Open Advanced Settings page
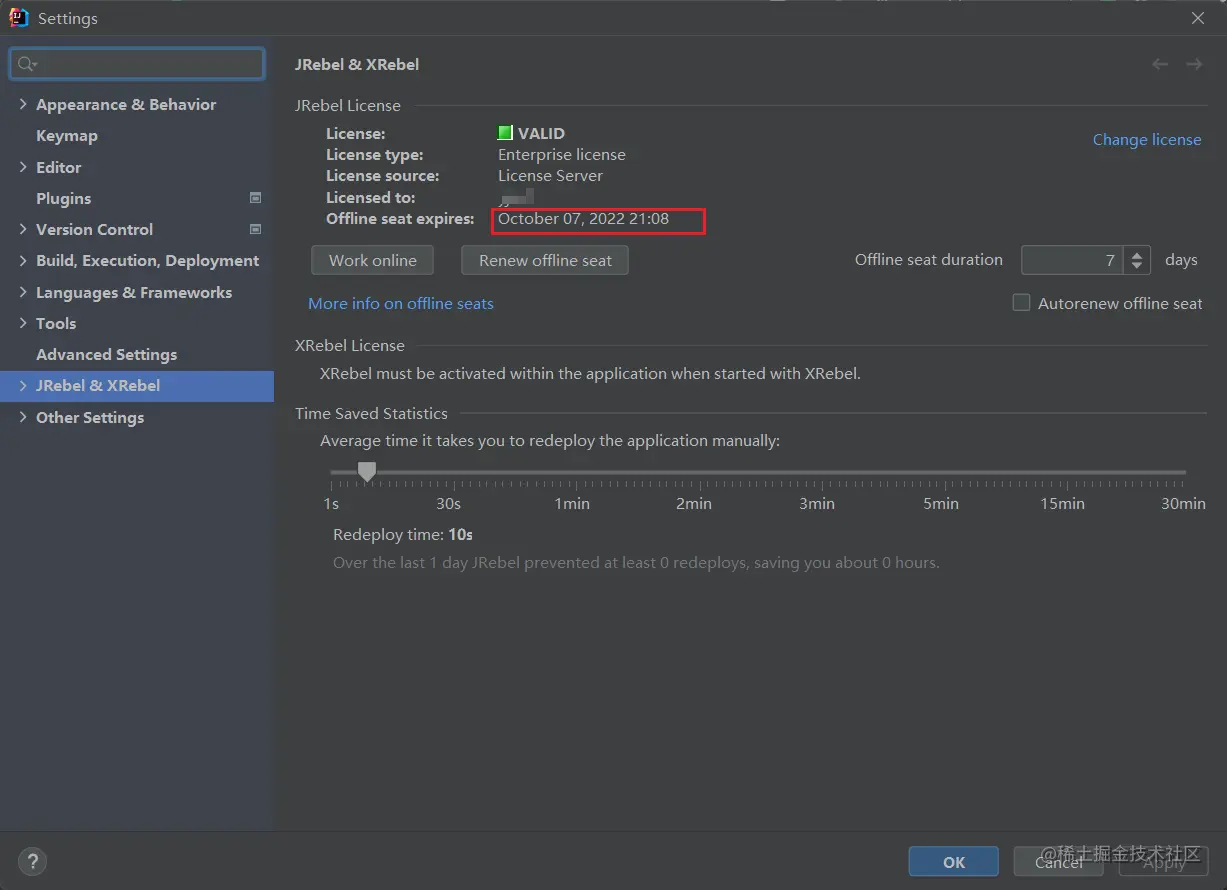The height and width of the screenshot is (890, 1227). point(106,354)
